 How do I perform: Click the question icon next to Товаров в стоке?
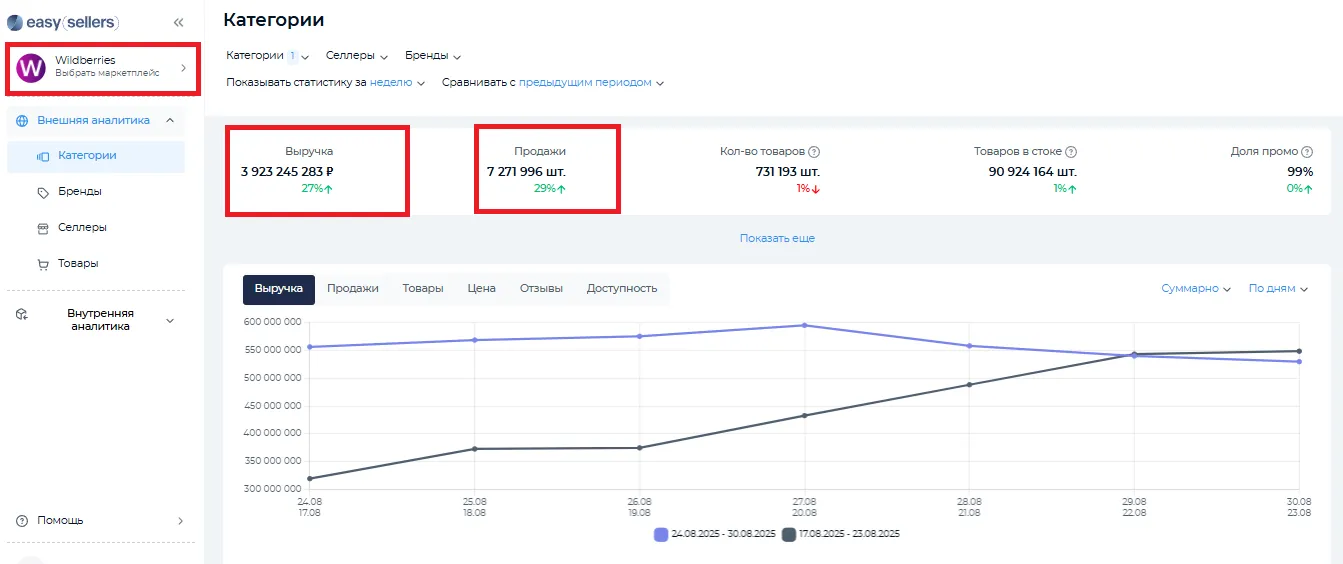coord(1071,152)
